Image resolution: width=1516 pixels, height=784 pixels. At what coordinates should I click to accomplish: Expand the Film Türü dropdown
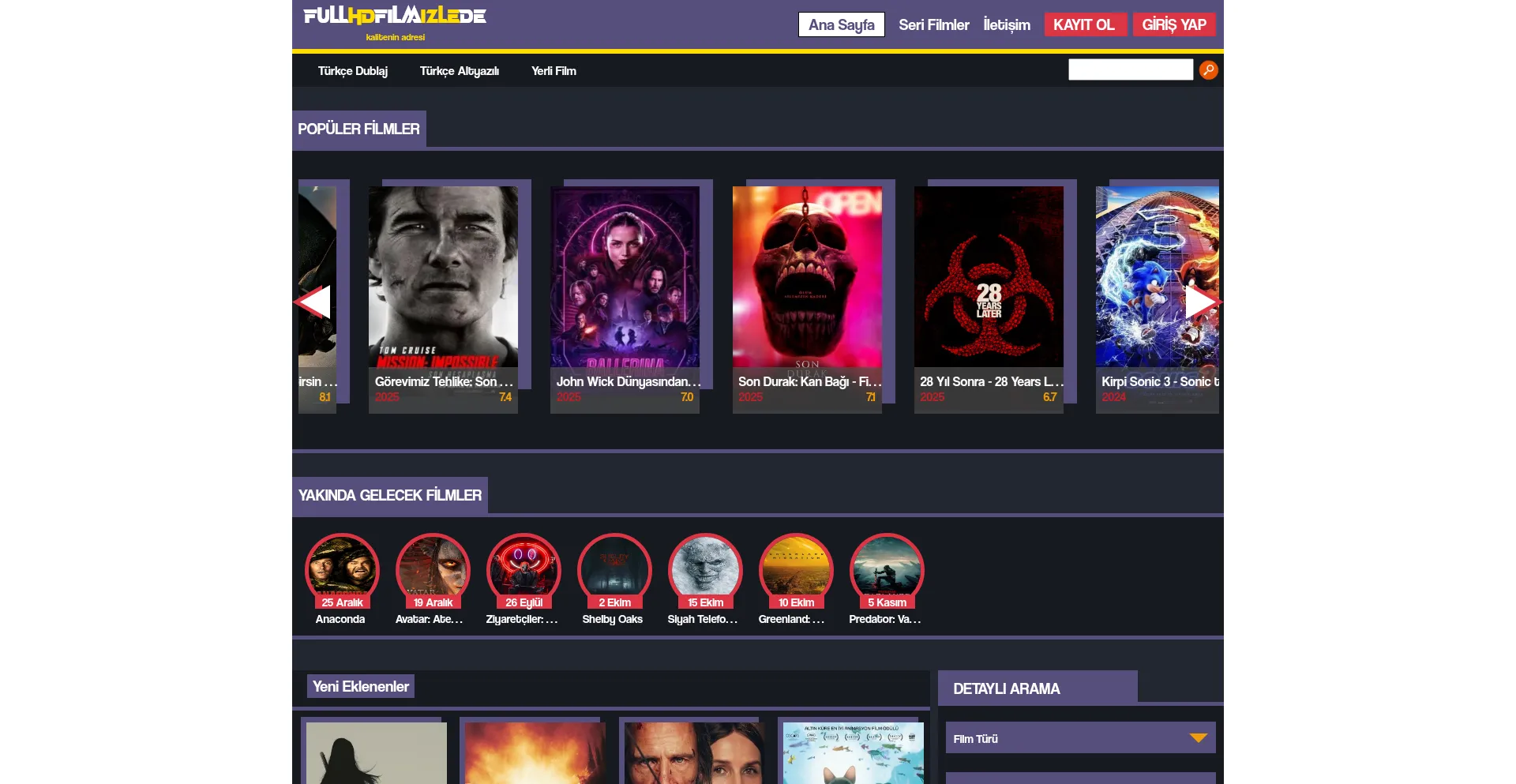[x=1079, y=738]
